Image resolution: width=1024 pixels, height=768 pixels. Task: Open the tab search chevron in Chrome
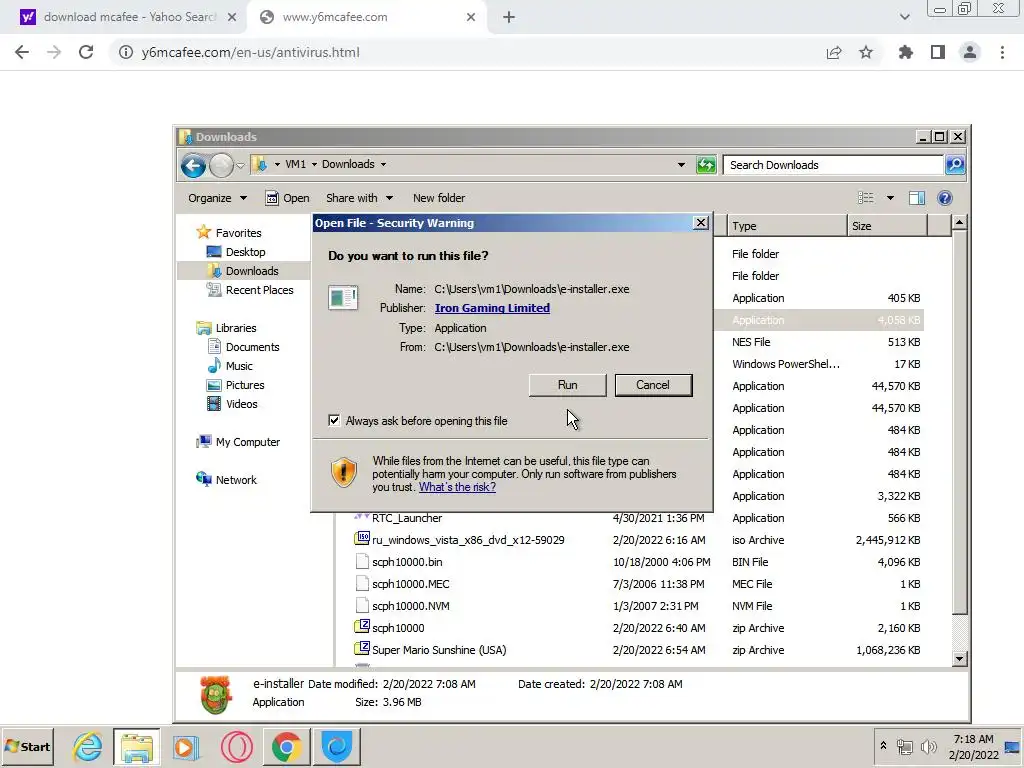pos(904,17)
